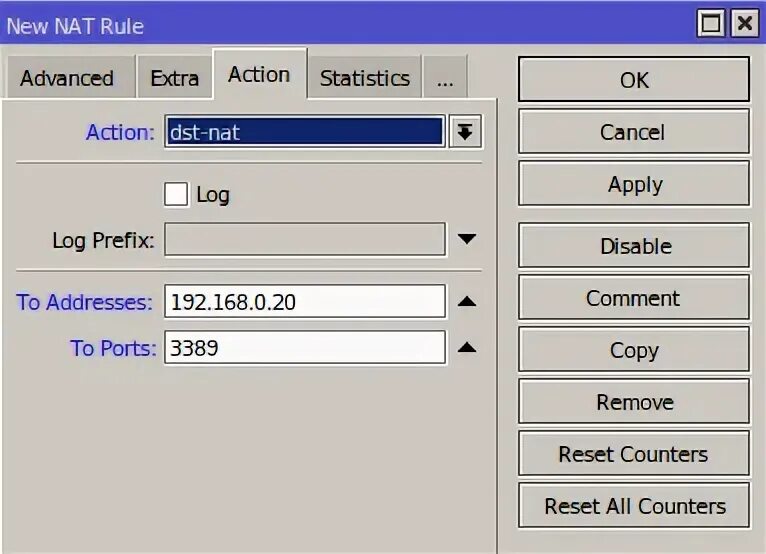Apply the NAT rule settings
Screen dimensions: 766x554
634,184
